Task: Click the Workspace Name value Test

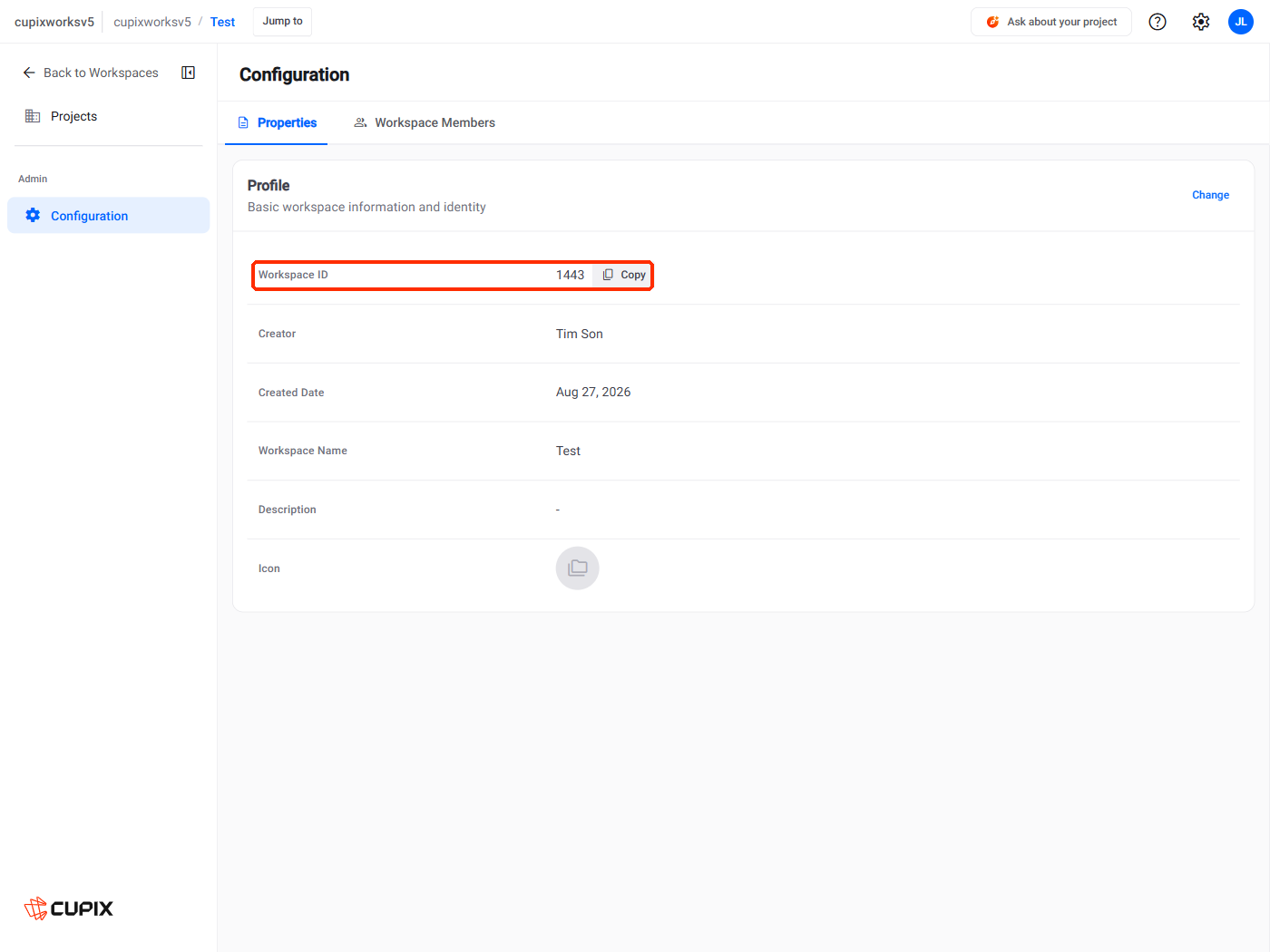Action: (x=568, y=451)
